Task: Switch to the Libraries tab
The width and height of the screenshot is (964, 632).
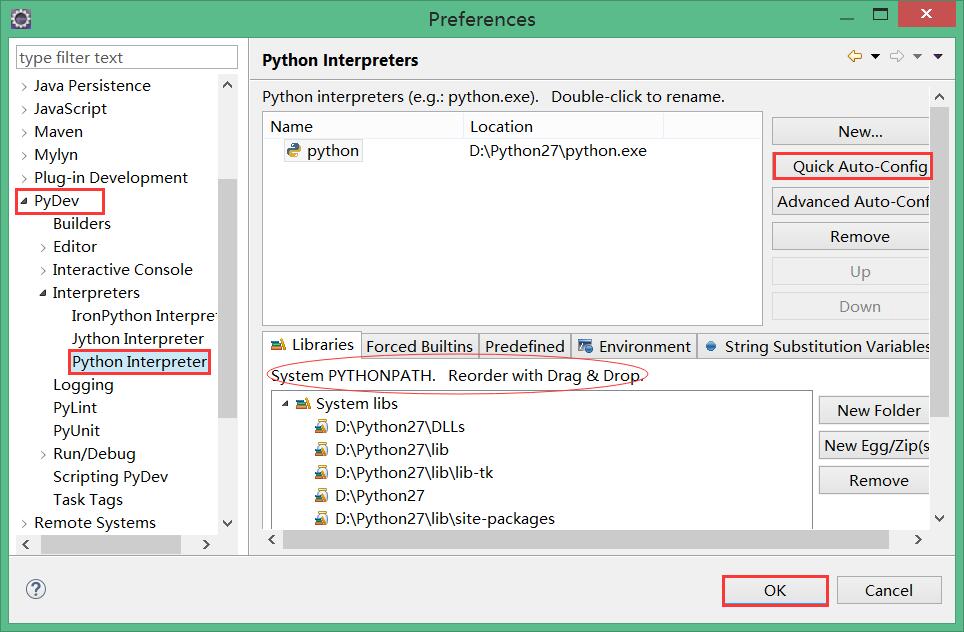Action: 312,344
